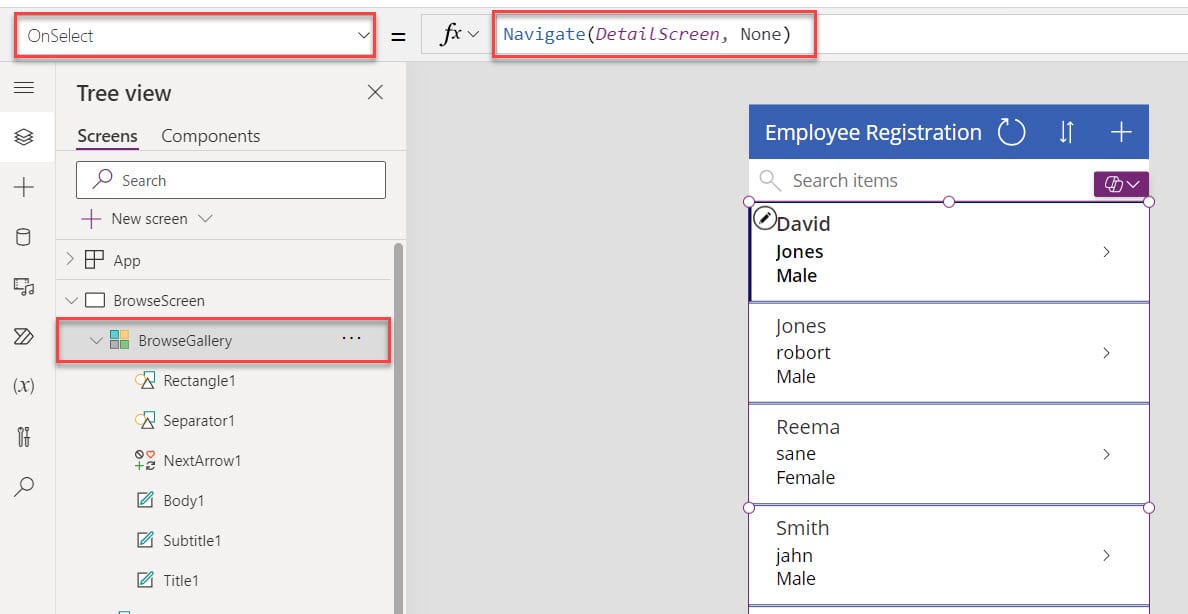Click the name Smith in gallery
Viewport: 1188px width, 614px height.
coord(802,528)
